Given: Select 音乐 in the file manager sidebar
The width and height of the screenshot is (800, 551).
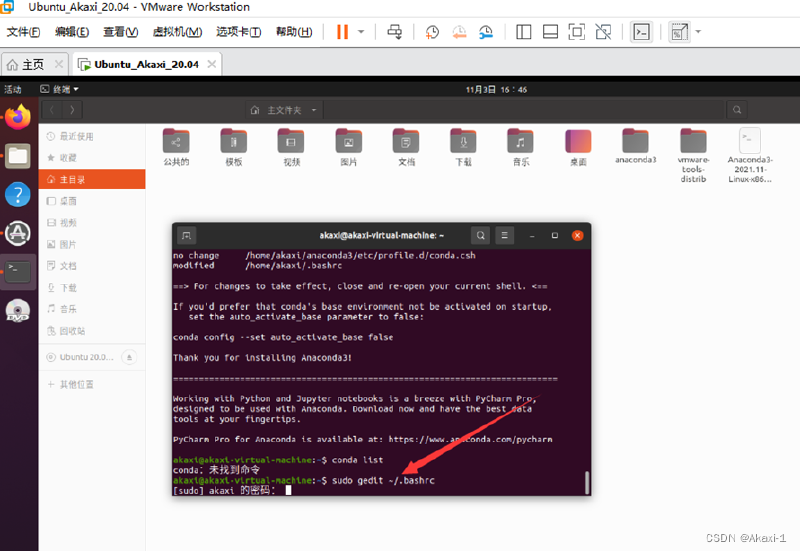Looking at the screenshot, I should coord(92,309).
